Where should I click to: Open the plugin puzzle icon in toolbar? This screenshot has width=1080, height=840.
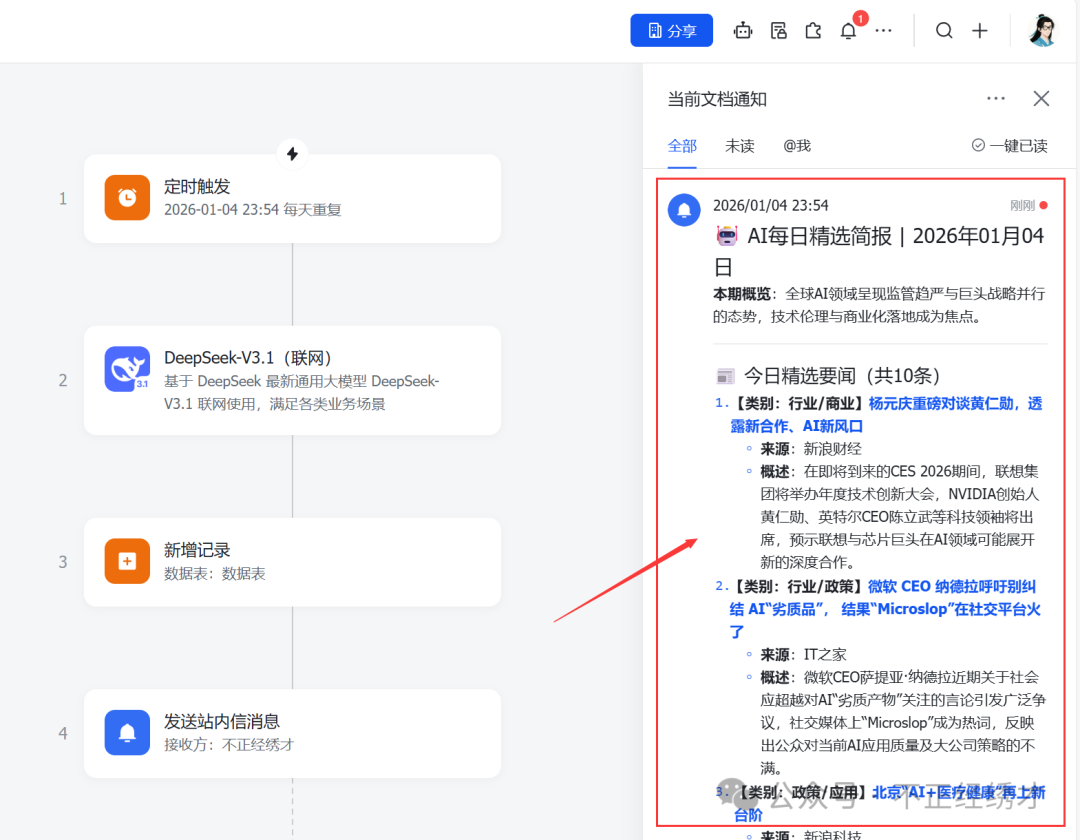[x=813, y=30]
